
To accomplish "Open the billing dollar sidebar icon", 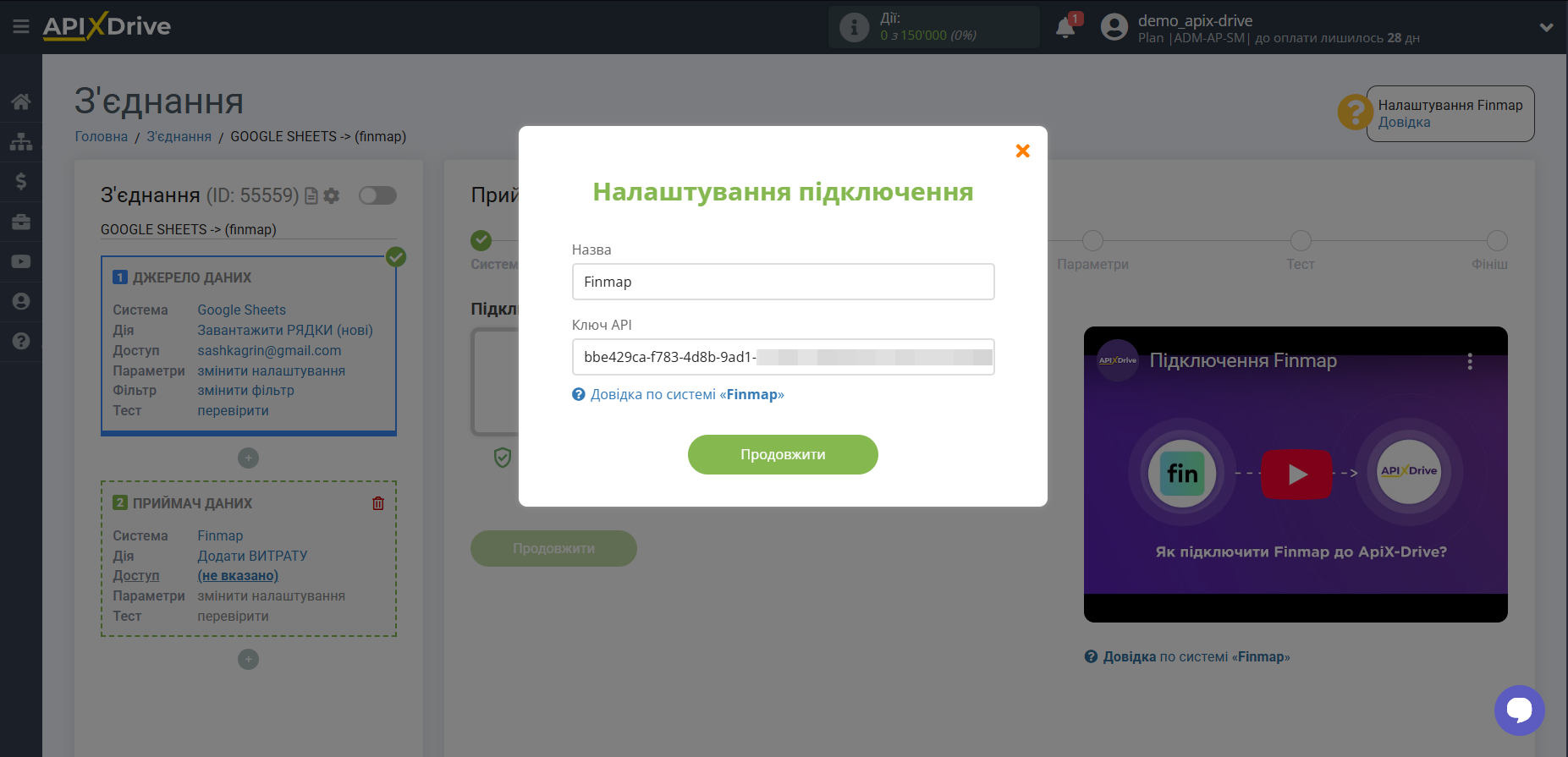I will point(21,182).
